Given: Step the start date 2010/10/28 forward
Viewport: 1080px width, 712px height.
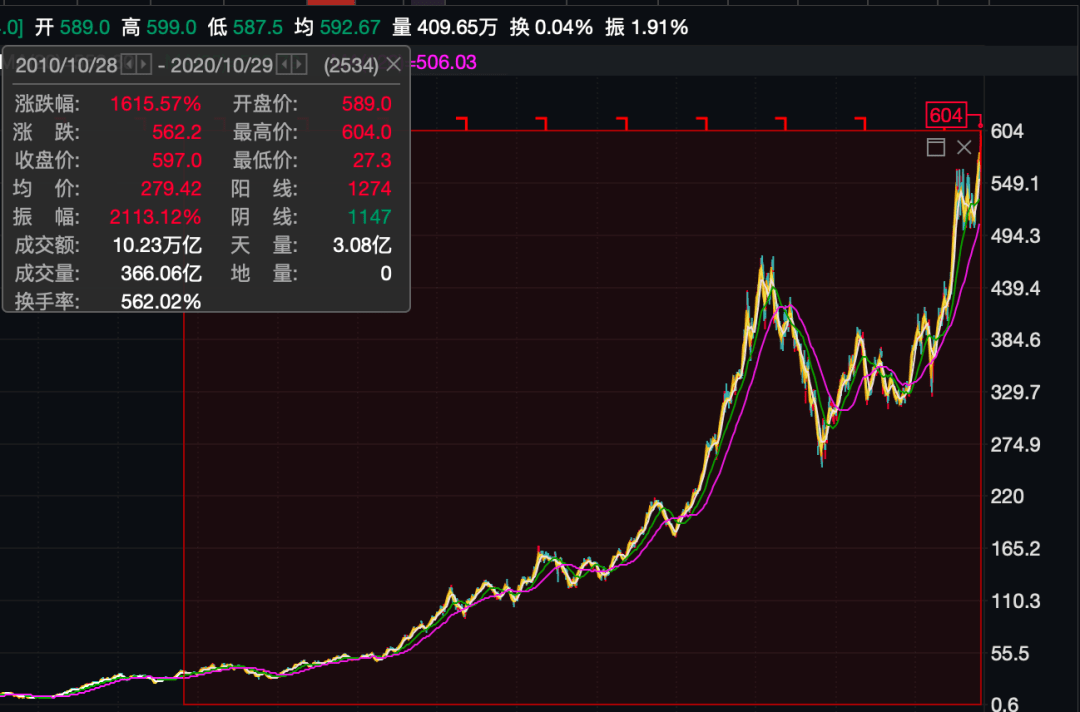Looking at the screenshot, I should click(143, 65).
